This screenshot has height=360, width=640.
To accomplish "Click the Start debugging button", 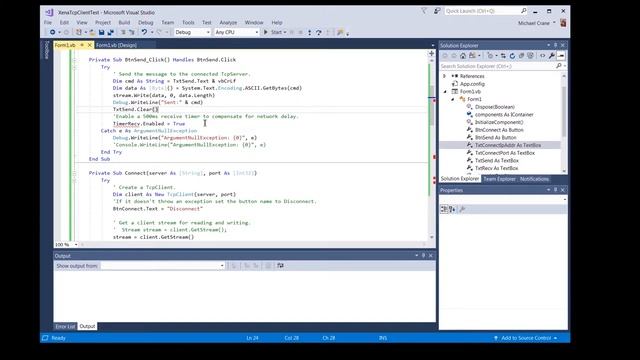I will click(x=273, y=32).
